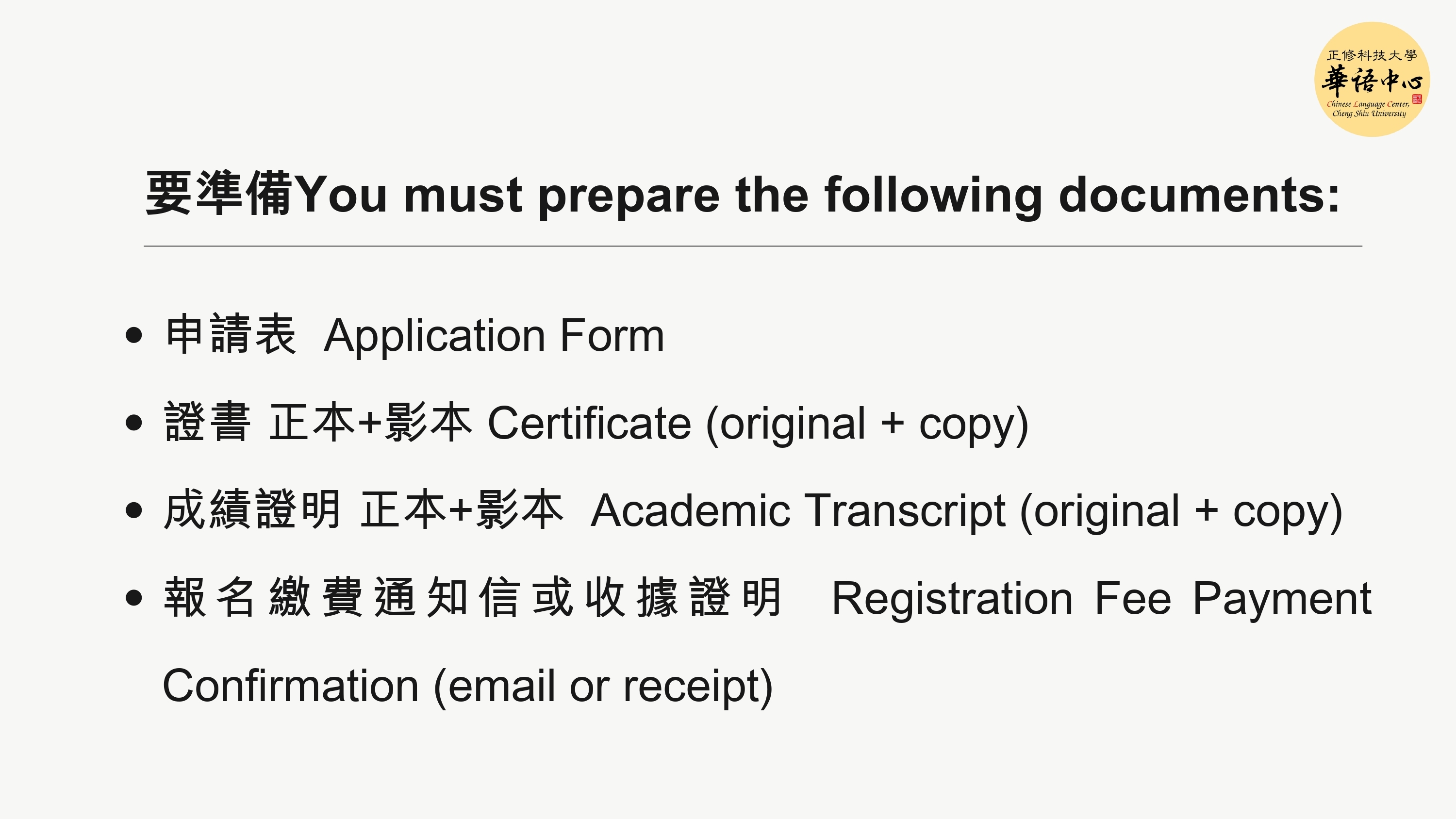Click the 報名繳費通知信或收據證明 Chinese text
Viewport: 1456px width, 819px height.
473,597
